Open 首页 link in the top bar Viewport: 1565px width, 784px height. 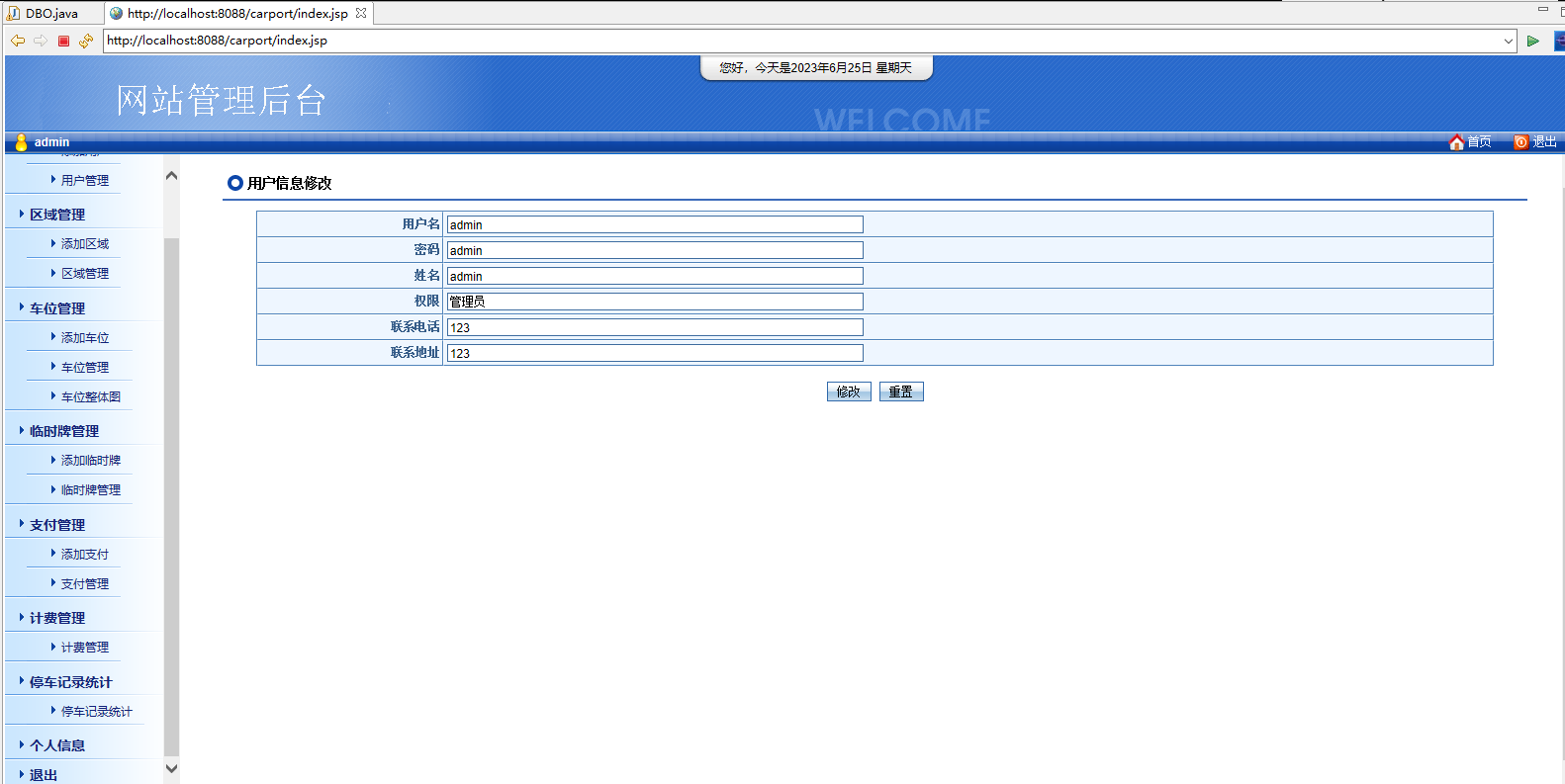coord(1479,142)
